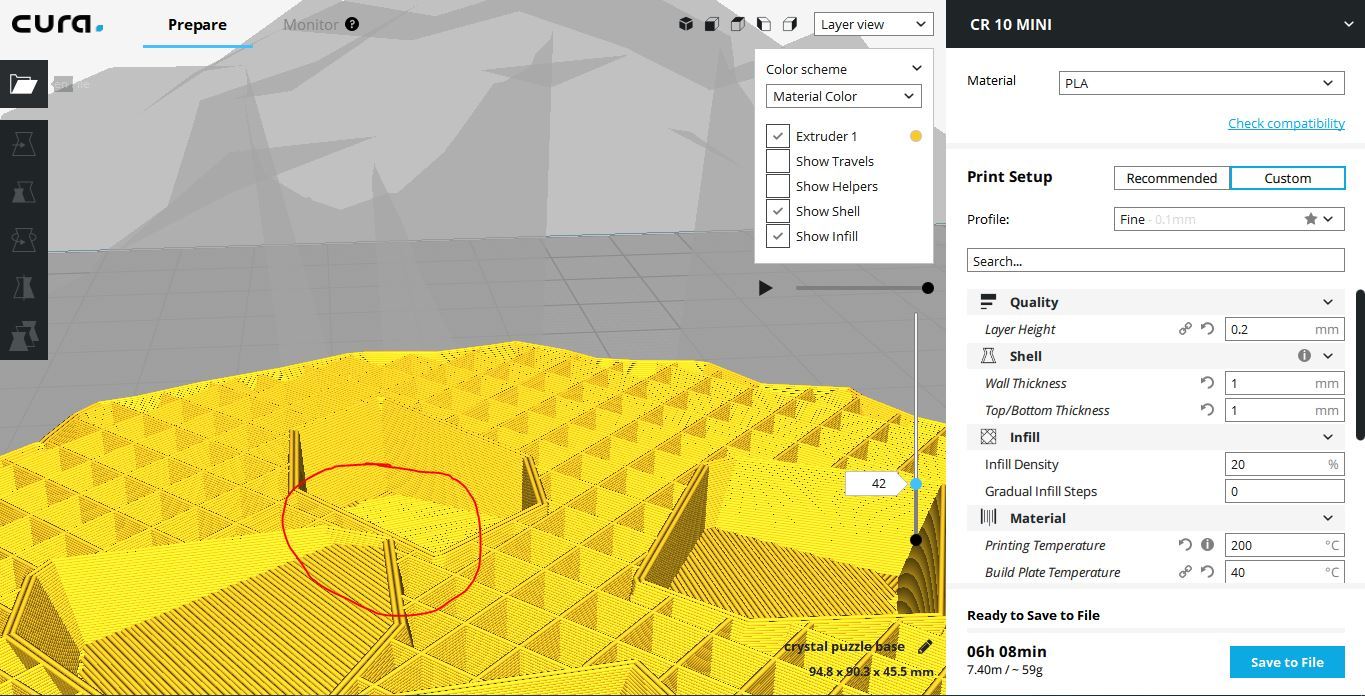Uncheck the Extruder 1 checkbox
Image resolution: width=1365 pixels, height=696 pixels.
(778, 136)
